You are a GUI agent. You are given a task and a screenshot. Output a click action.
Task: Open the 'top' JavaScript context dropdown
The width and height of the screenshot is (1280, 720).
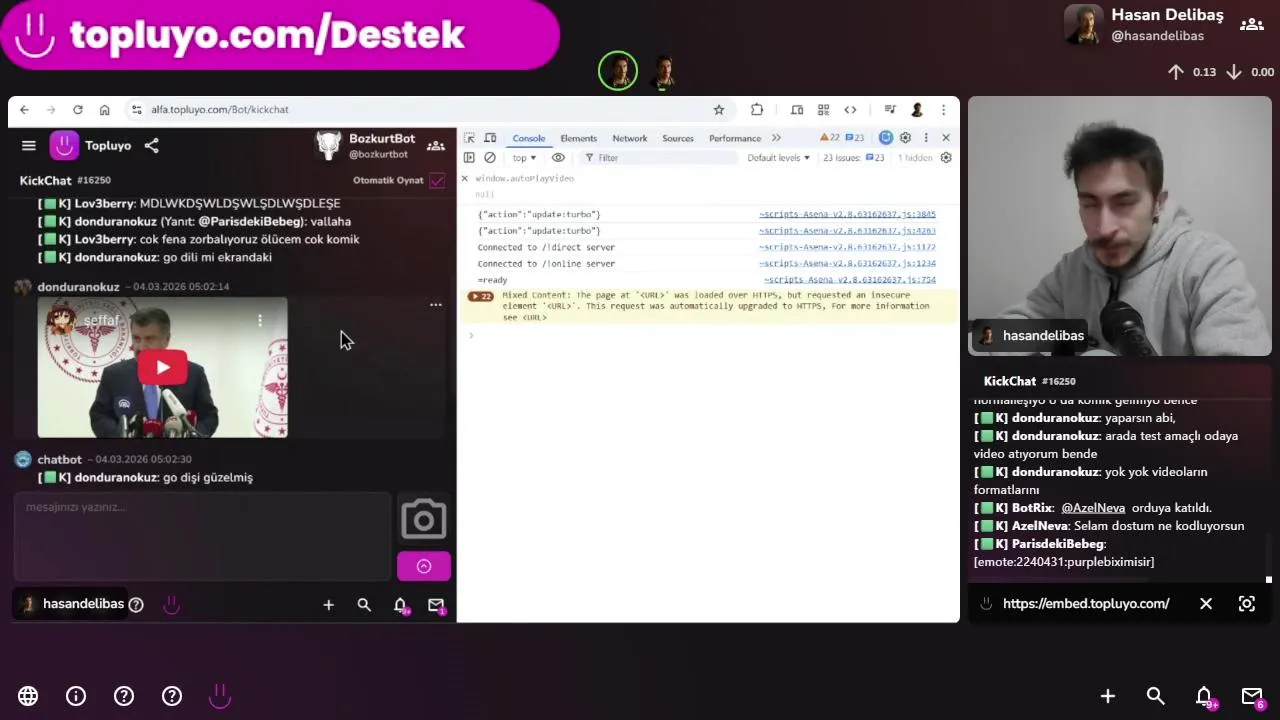click(x=524, y=158)
